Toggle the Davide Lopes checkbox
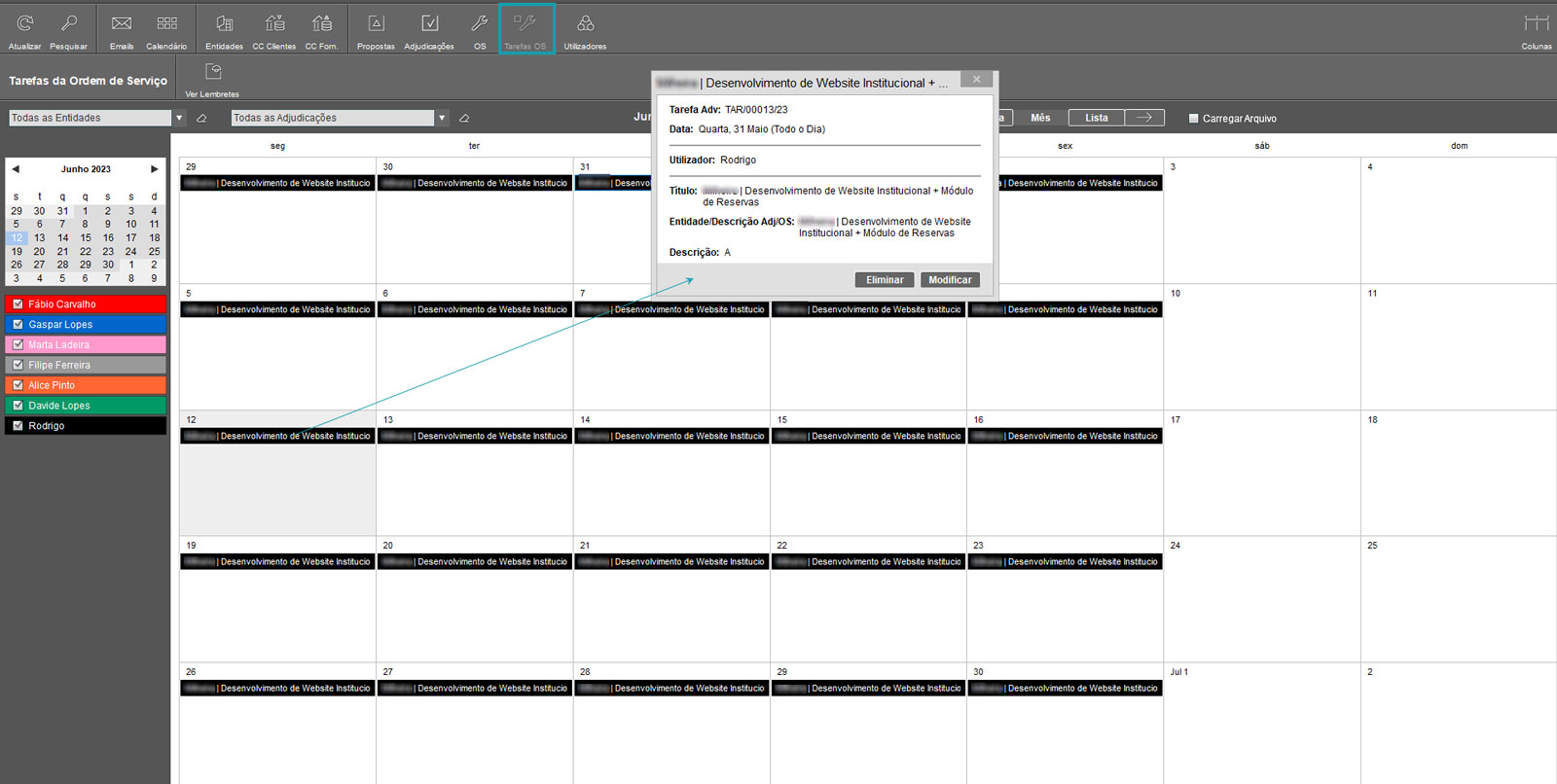 point(18,406)
